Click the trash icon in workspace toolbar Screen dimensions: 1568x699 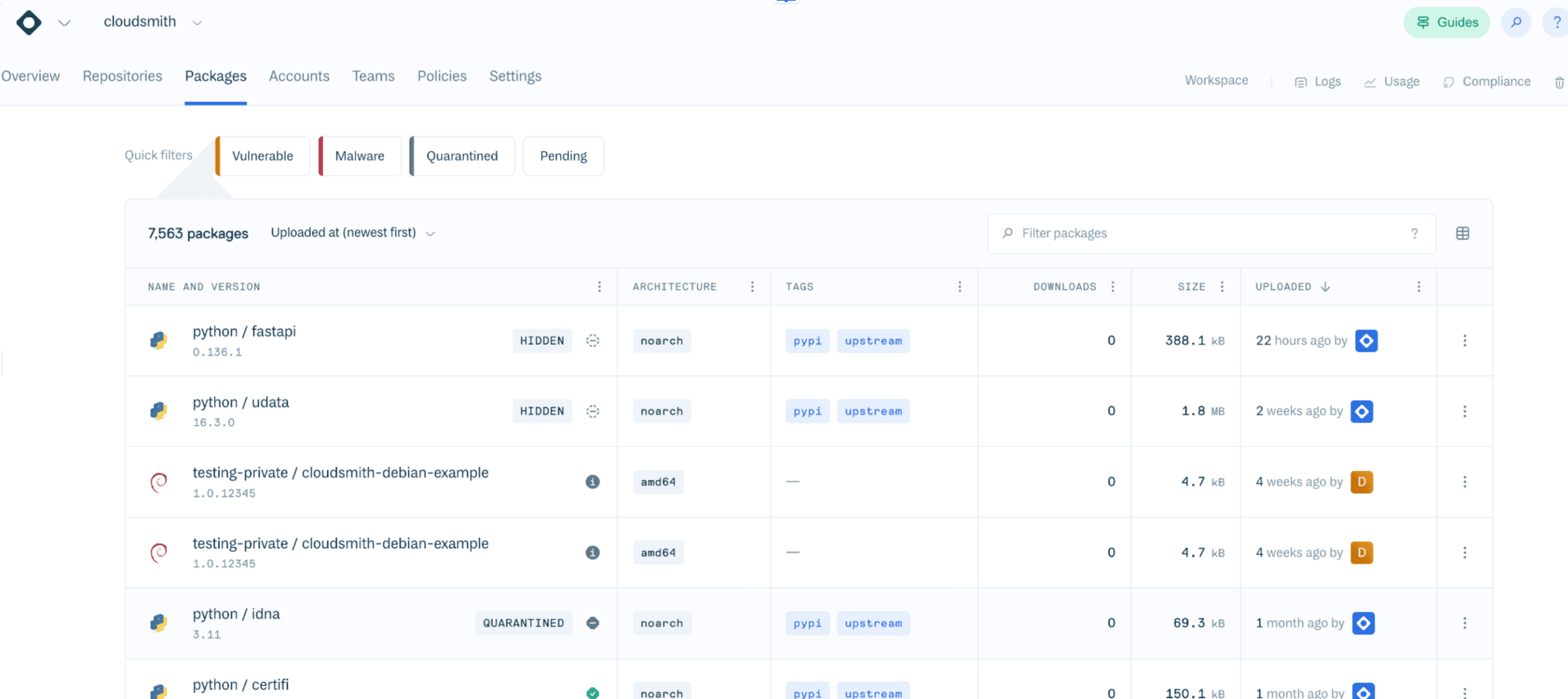coord(1560,82)
